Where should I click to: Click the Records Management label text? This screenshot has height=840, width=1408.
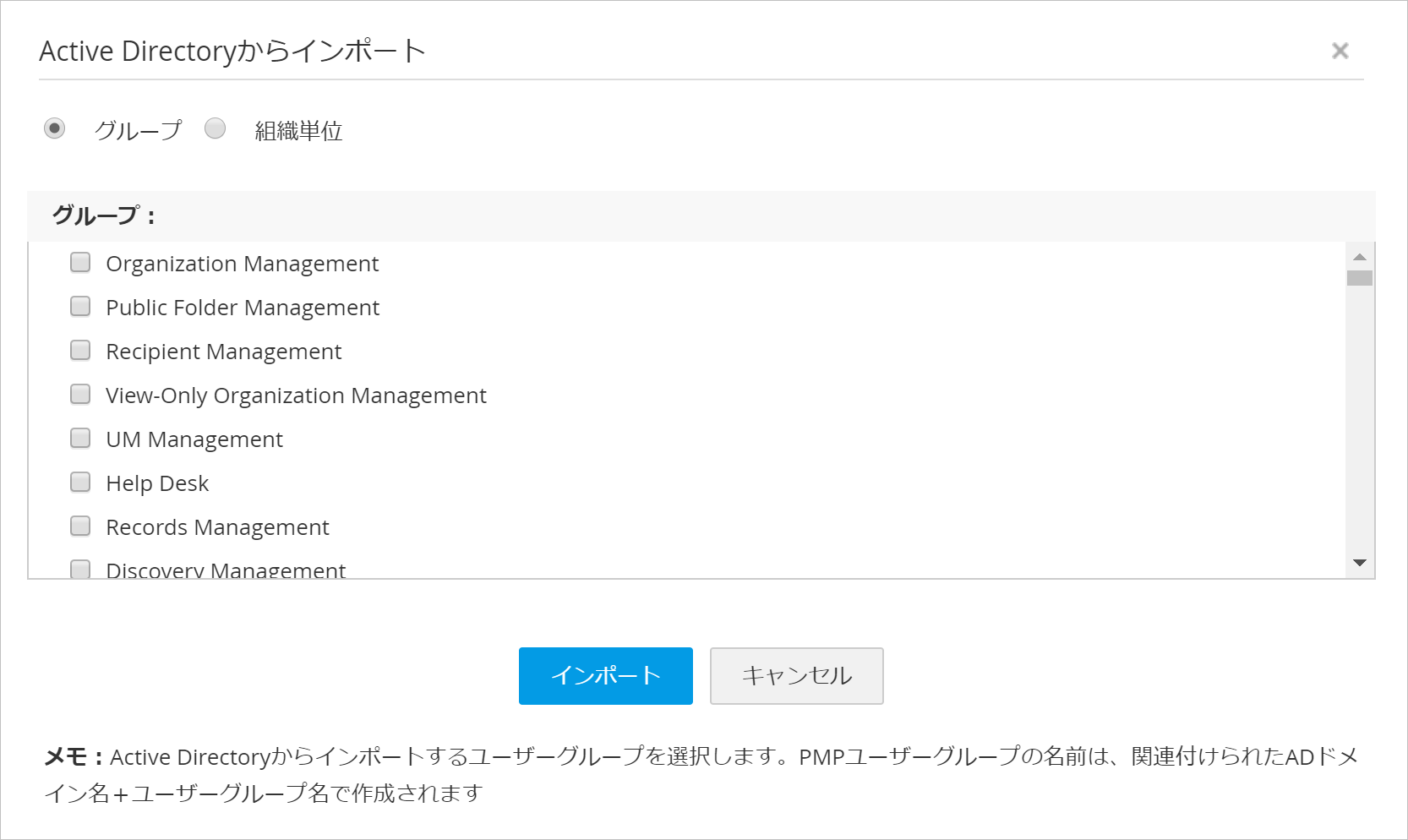coord(217,527)
